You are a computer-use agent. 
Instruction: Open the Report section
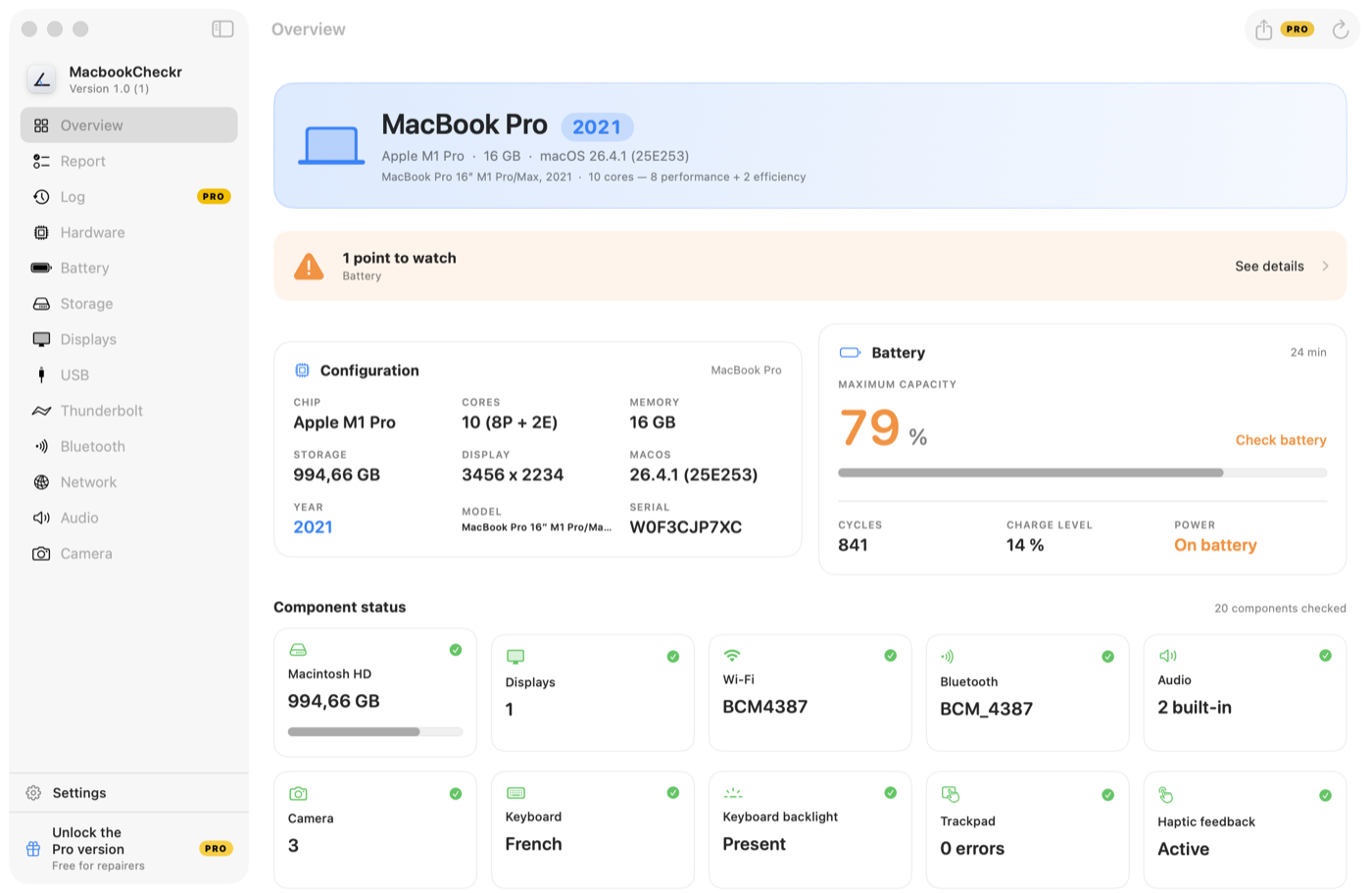tap(128, 161)
